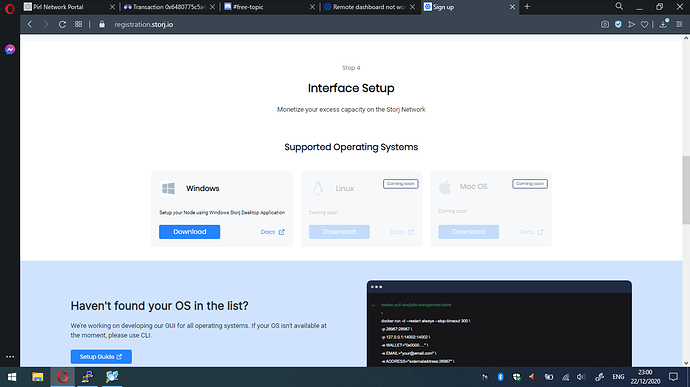690x387 pixels.
Task: Click the Opera logo menu button
Action: (10, 8)
